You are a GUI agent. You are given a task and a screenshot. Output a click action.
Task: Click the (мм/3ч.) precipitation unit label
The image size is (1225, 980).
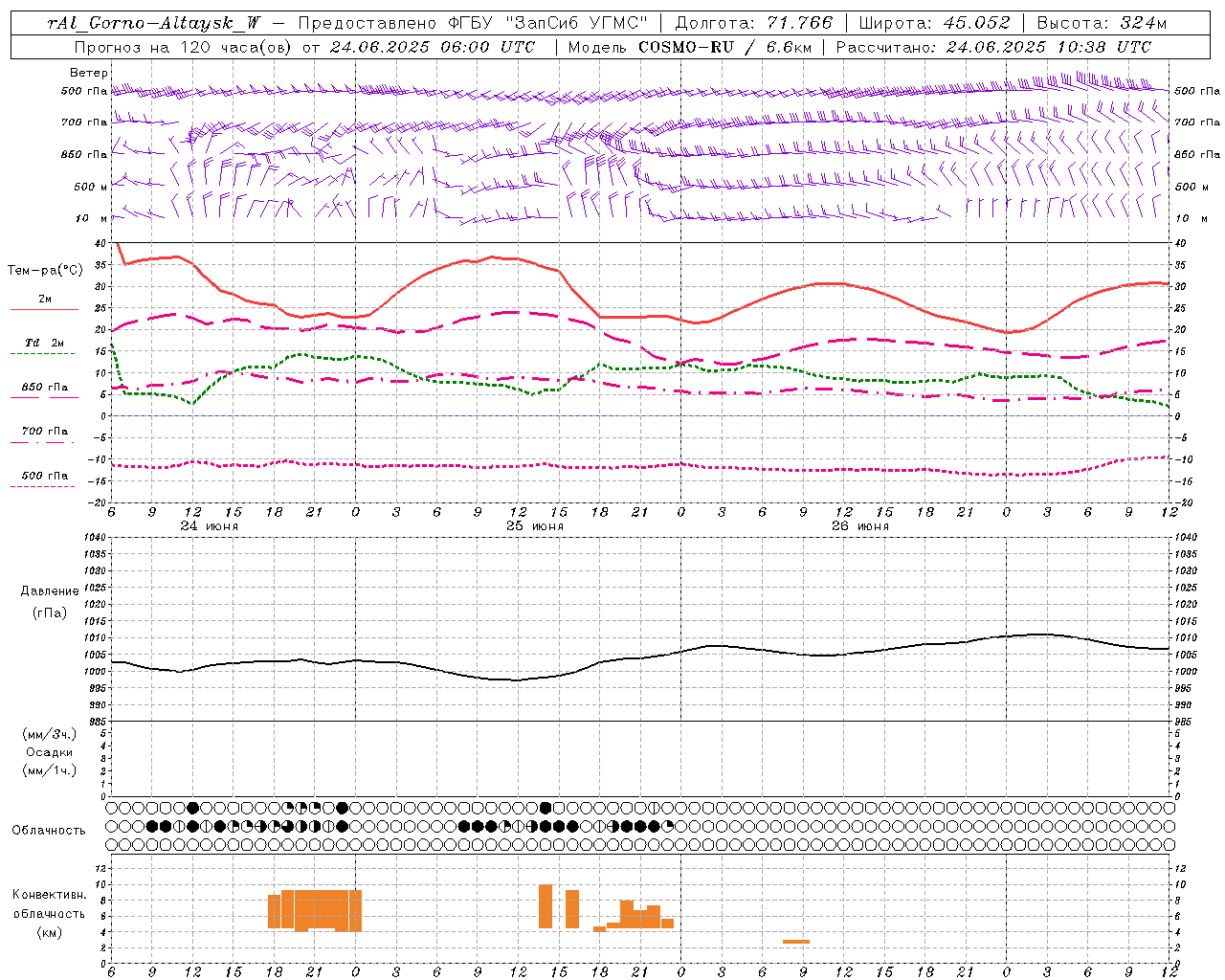(50, 734)
